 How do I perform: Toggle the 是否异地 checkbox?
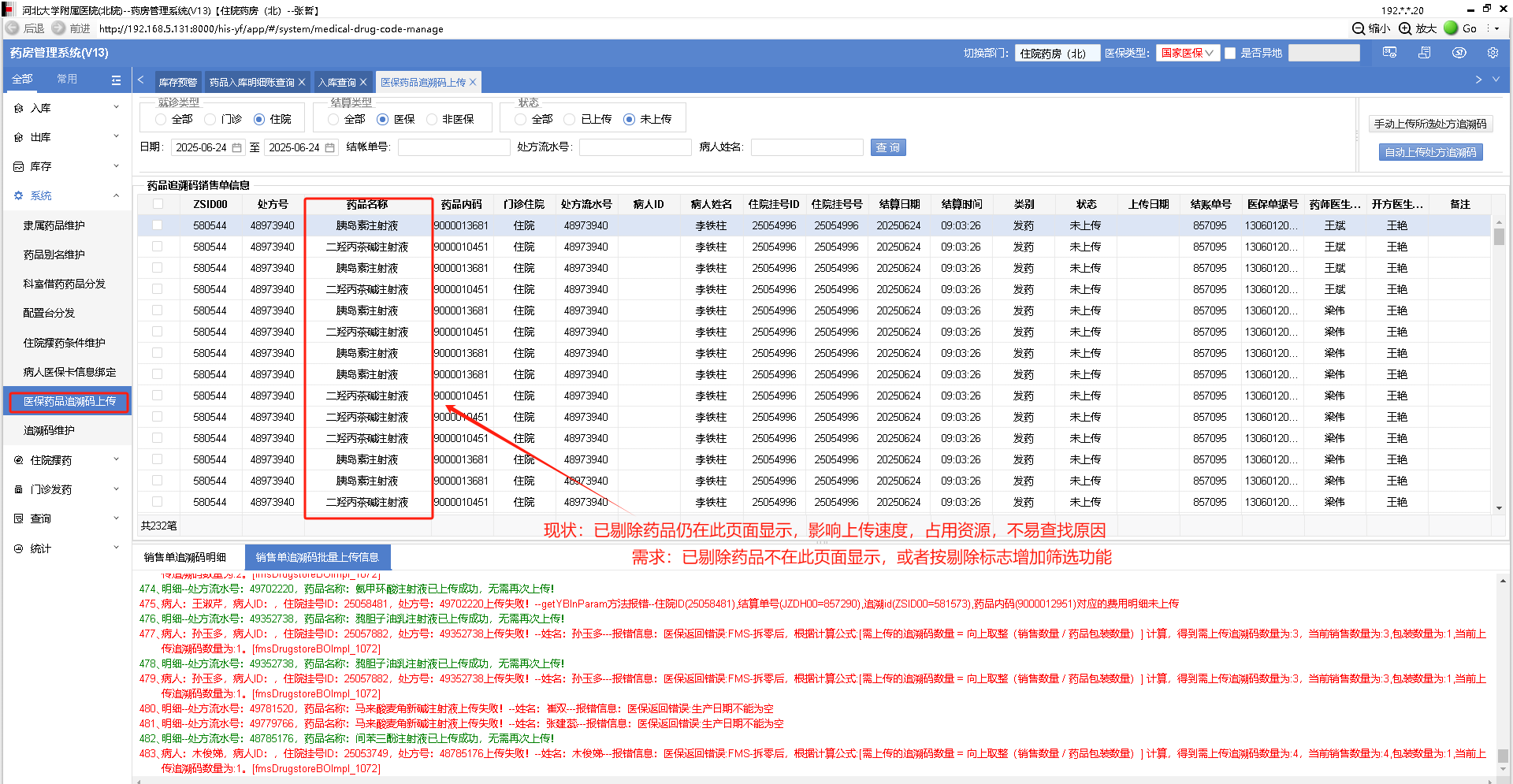[1230, 53]
